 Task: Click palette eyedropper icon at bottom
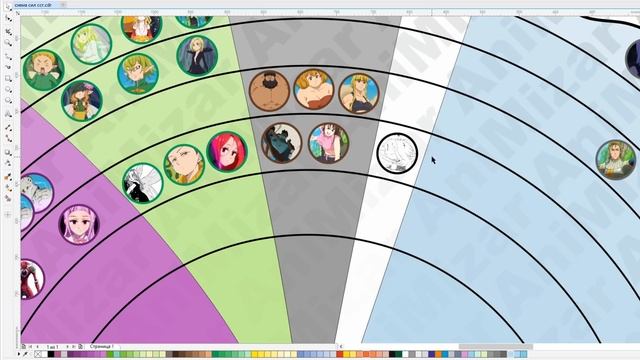pyautogui.click(x=26, y=354)
